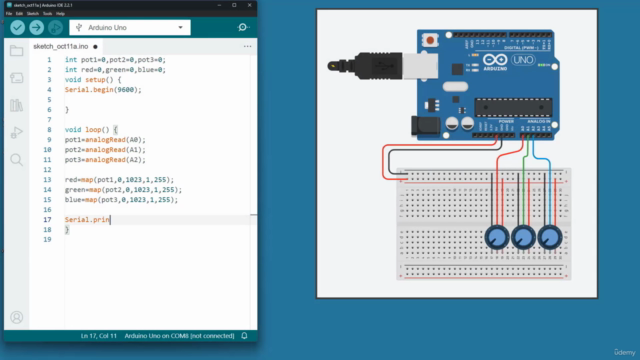The width and height of the screenshot is (640, 360).
Task: Click the Ln 17, Col 11 status entry
Action: pos(99,336)
